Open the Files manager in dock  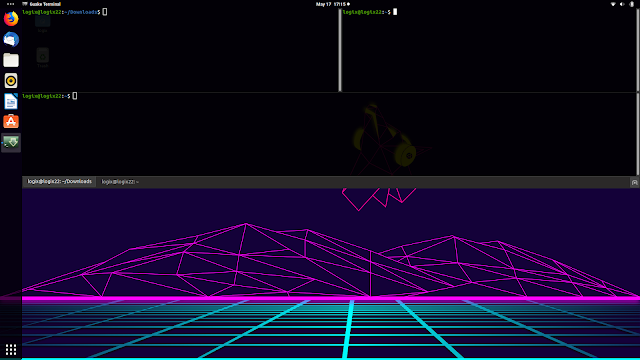(11, 60)
